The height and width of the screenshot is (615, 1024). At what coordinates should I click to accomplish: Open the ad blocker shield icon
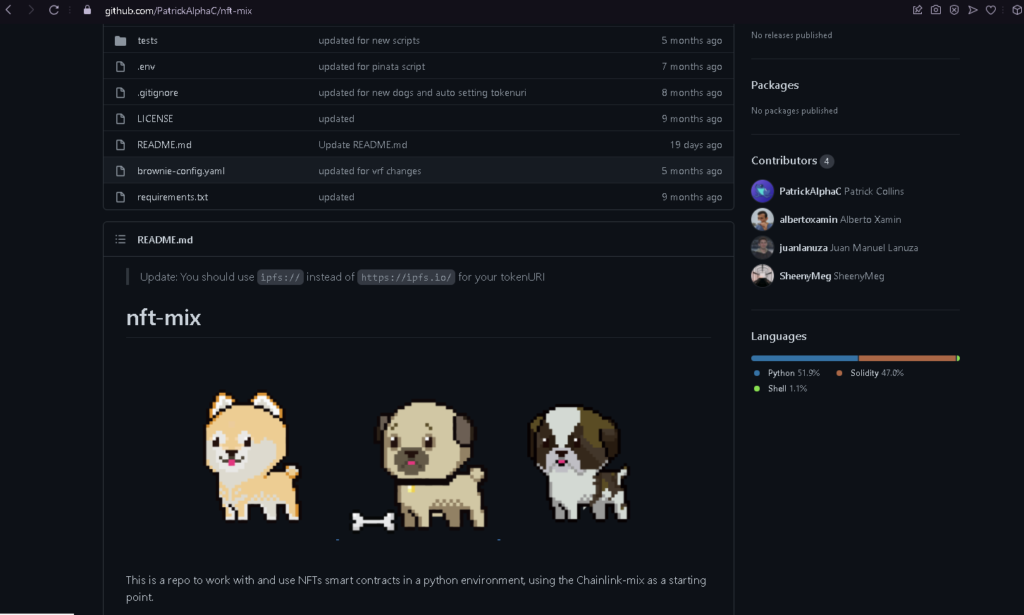click(954, 10)
